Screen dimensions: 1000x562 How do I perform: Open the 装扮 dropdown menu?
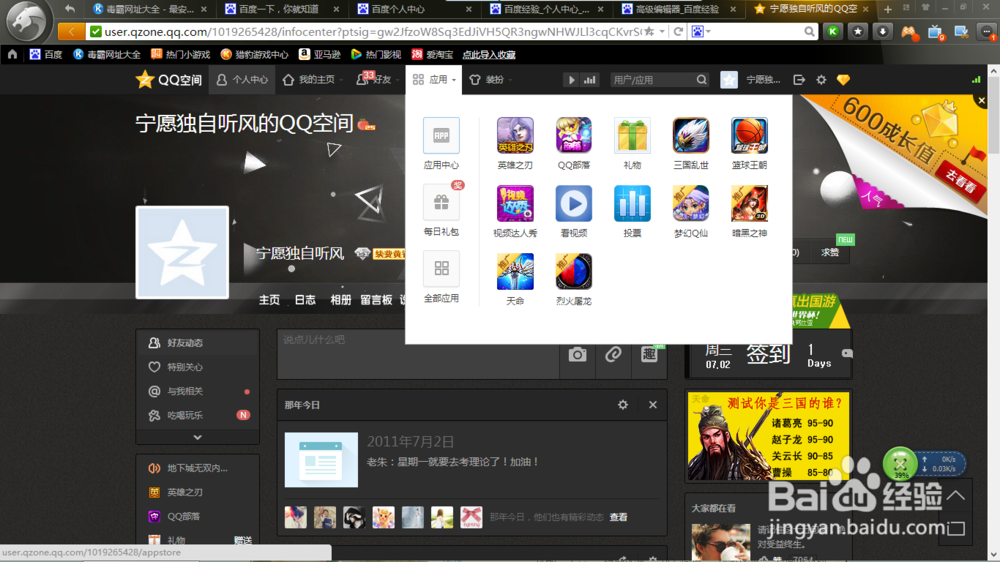(x=490, y=80)
